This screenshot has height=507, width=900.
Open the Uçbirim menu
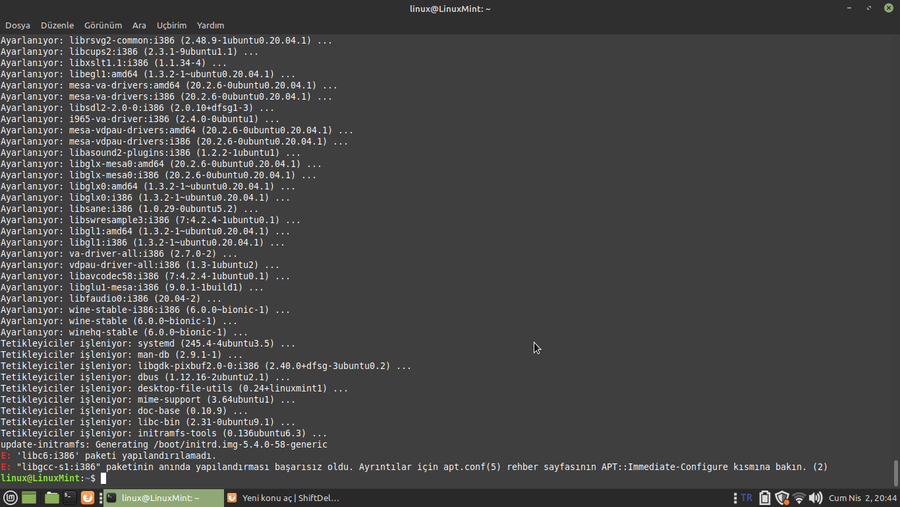coord(172,25)
